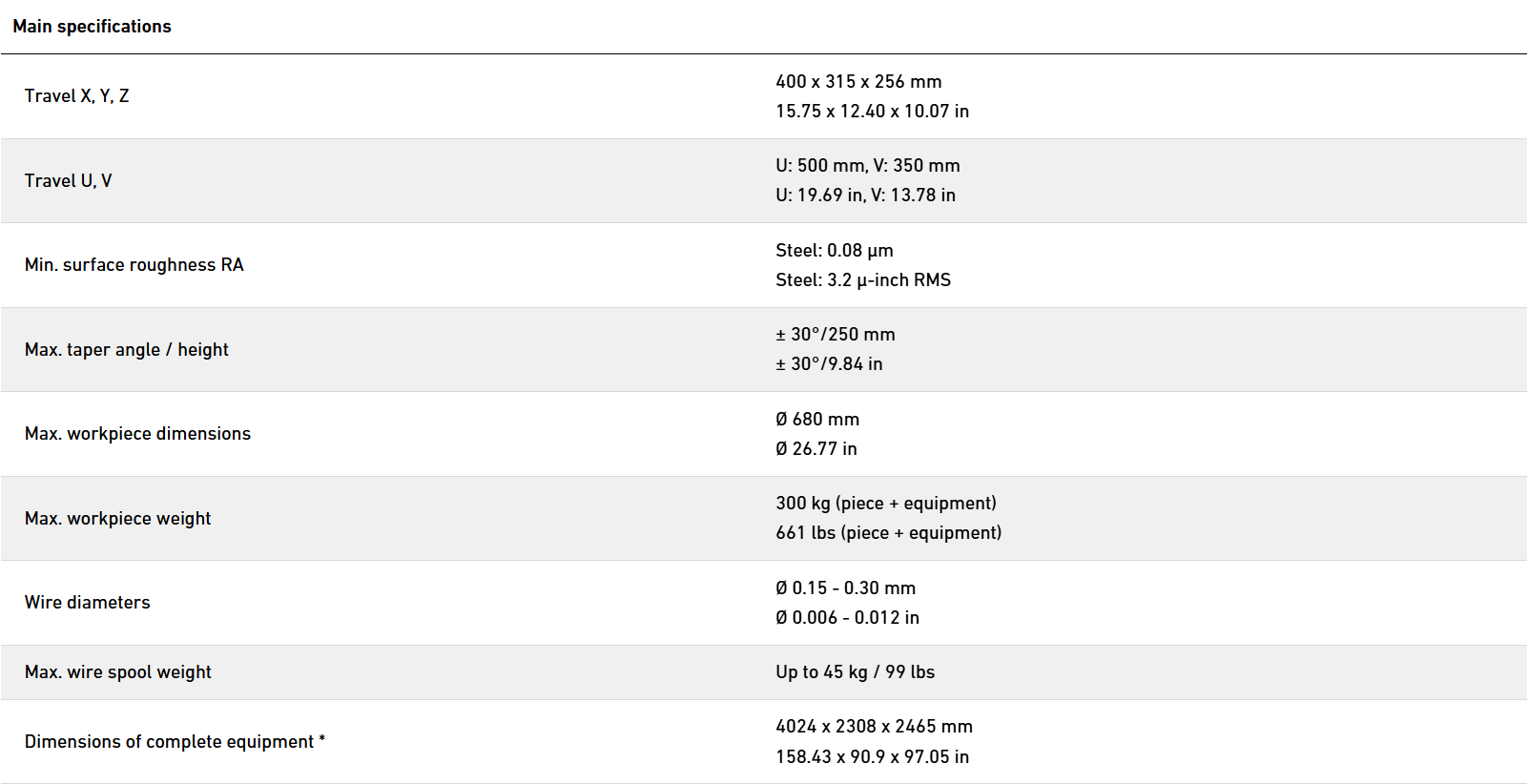The image size is (1528, 784).
Task: Click the Main specifications heading
Action: 92,27
